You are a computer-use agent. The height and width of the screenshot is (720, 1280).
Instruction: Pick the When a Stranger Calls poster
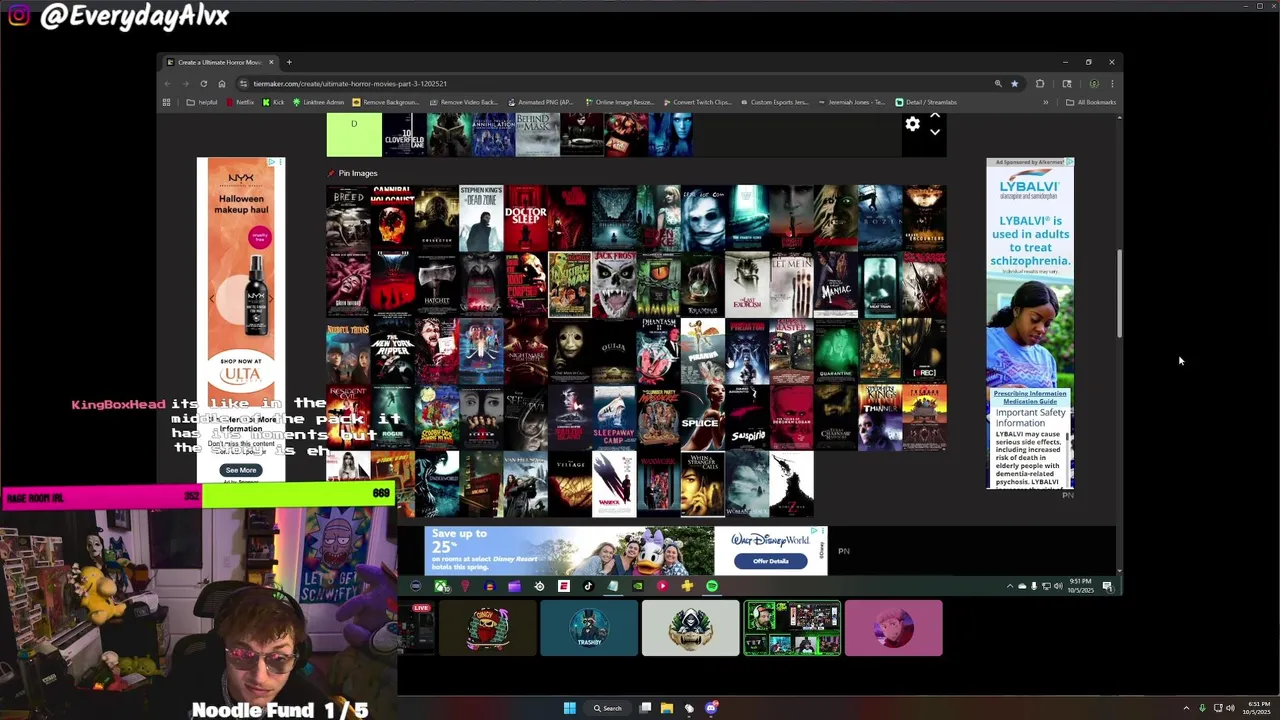pos(702,485)
